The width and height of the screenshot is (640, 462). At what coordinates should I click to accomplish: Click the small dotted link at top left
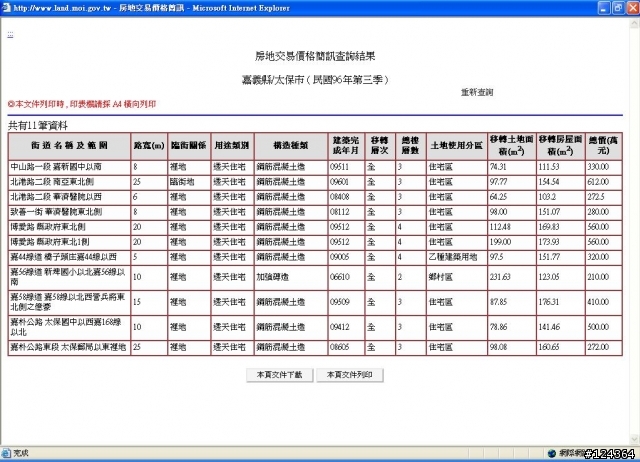point(10,36)
